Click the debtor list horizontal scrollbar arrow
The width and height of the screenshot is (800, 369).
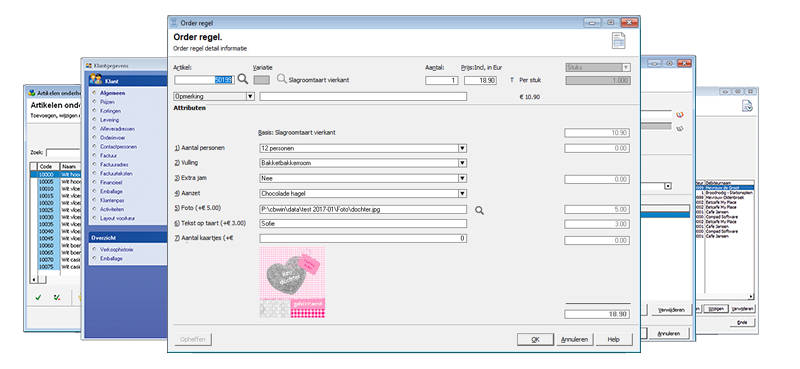751,297
